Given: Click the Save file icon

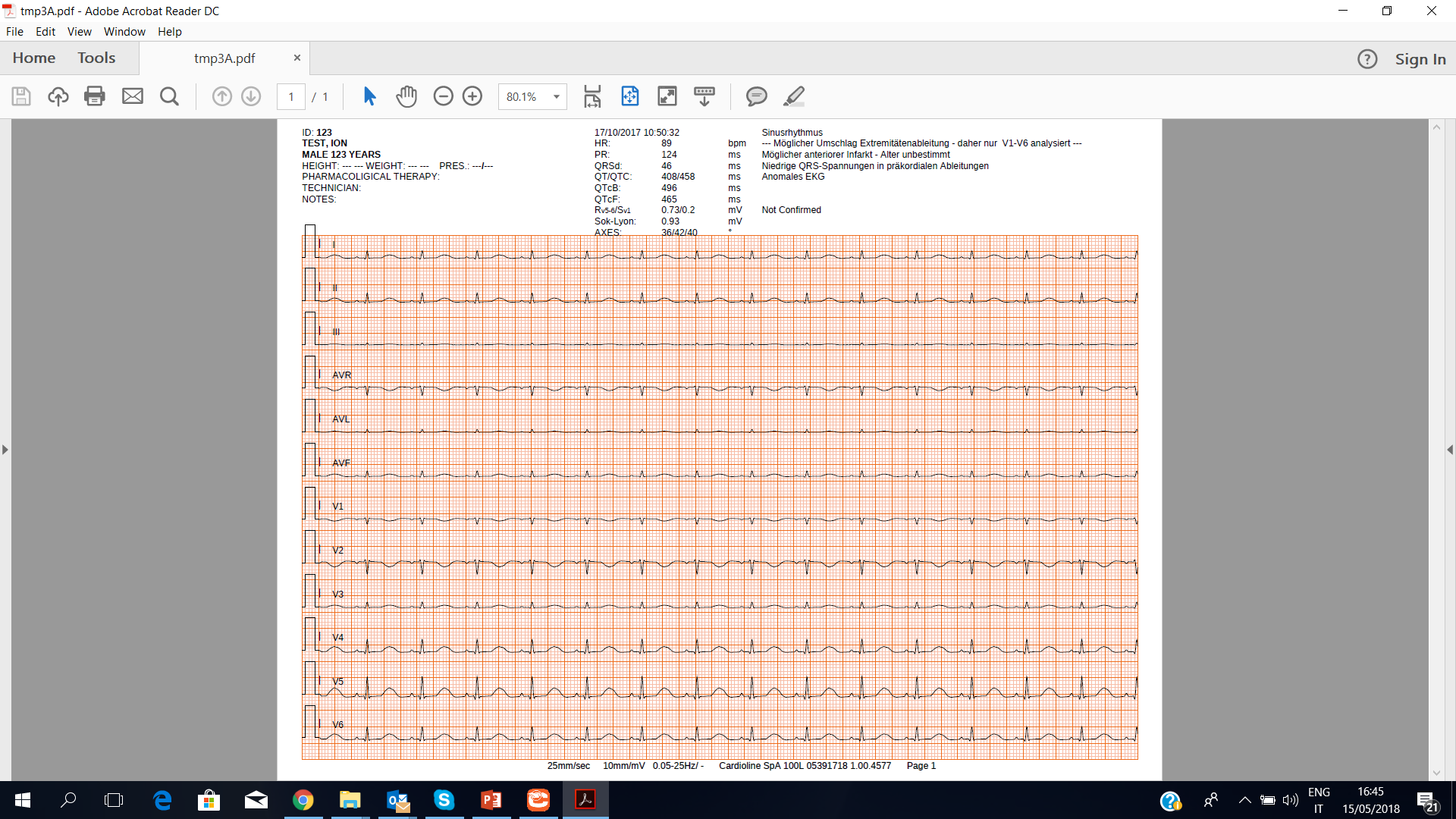Looking at the screenshot, I should pyautogui.click(x=21, y=96).
